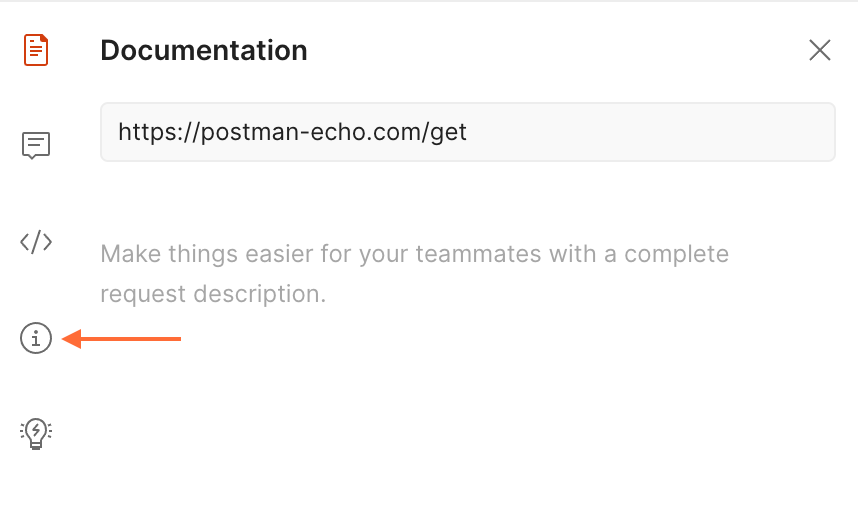The height and width of the screenshot is (510, 858).
Task: Select the circled letter i icon
Action: [x=36, y=339]
